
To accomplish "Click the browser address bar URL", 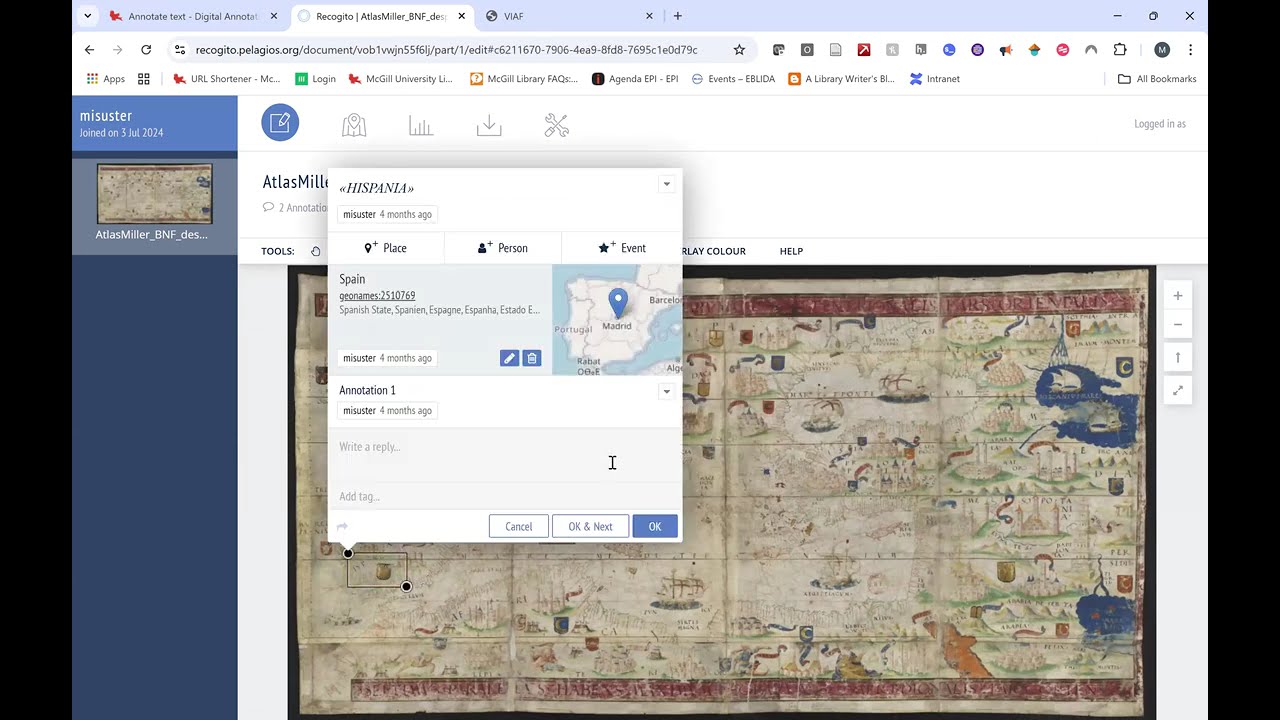I will pyautogui.click(x=447, y=50).
